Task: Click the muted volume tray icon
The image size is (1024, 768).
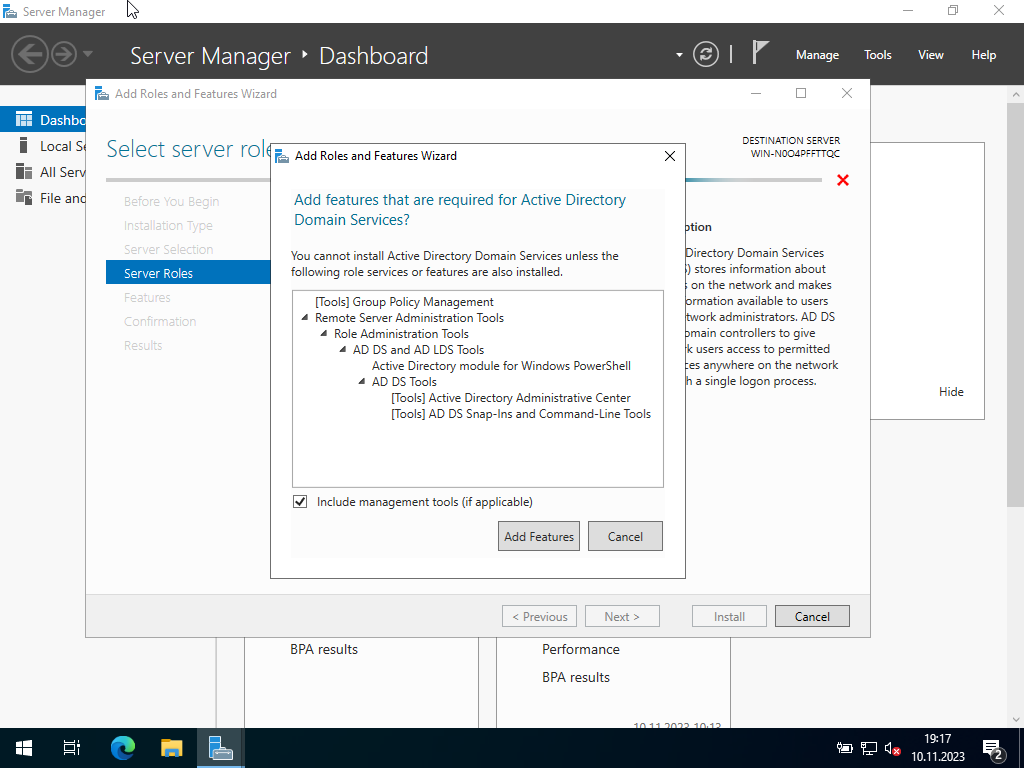Action: (893, 748)
